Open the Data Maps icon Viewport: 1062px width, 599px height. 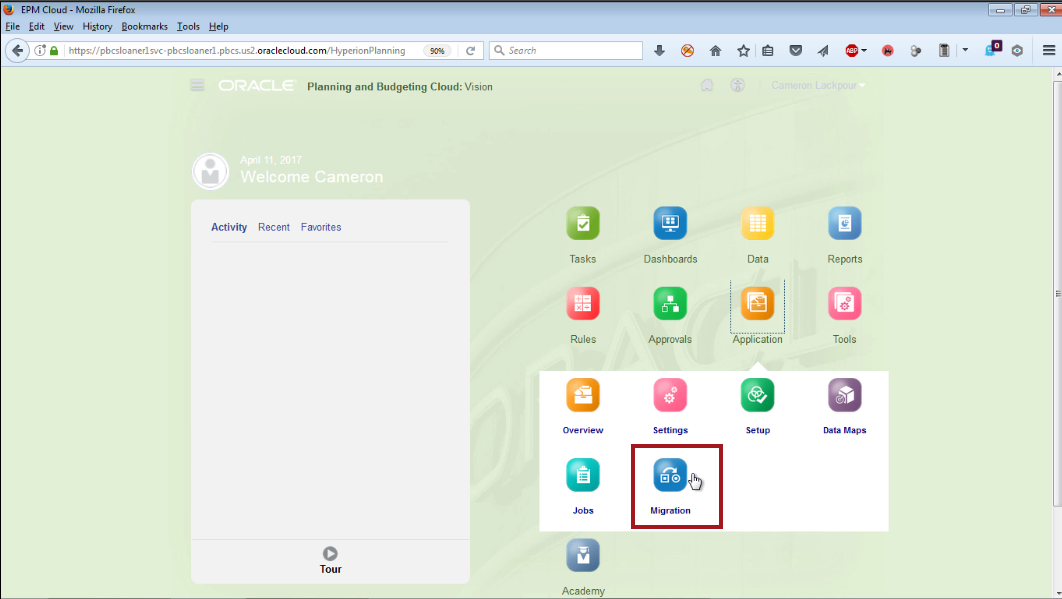pos(845,395)
